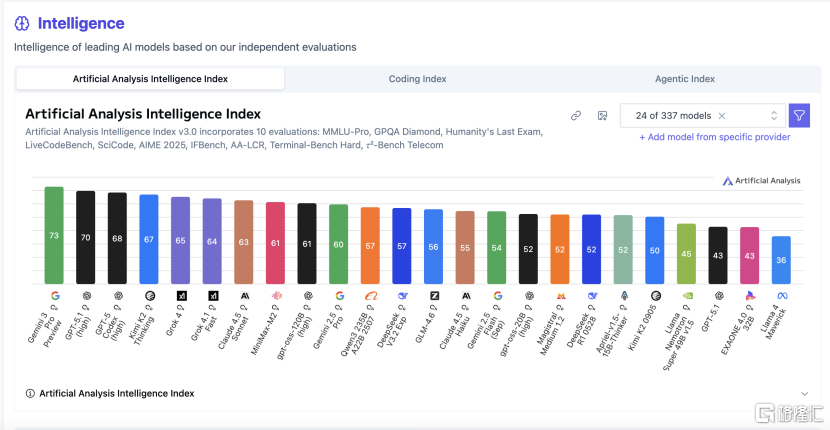Click the Meta logo under Llama 4 Maverick
The width and height of the screenshot is (830, 430).
[780, 296]
